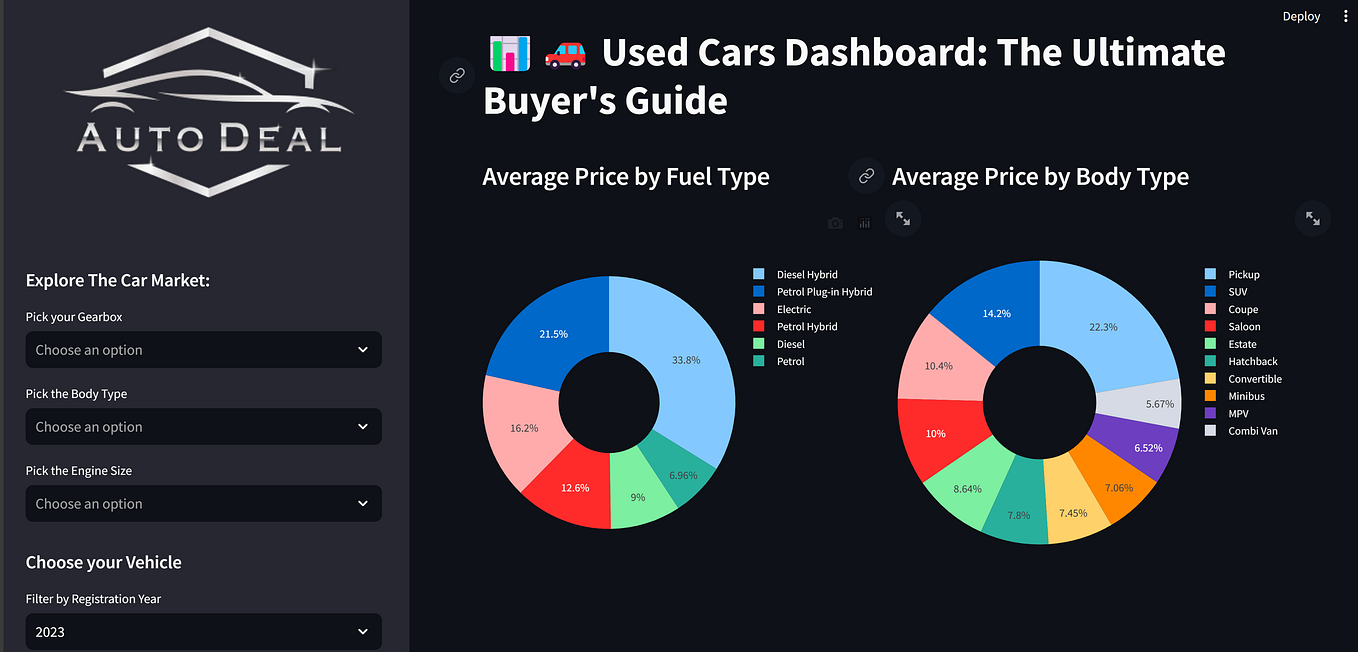Open the Pick the Body Type dropdown
The width and height of the screenshot is (1358, 652).
(203, 426)
